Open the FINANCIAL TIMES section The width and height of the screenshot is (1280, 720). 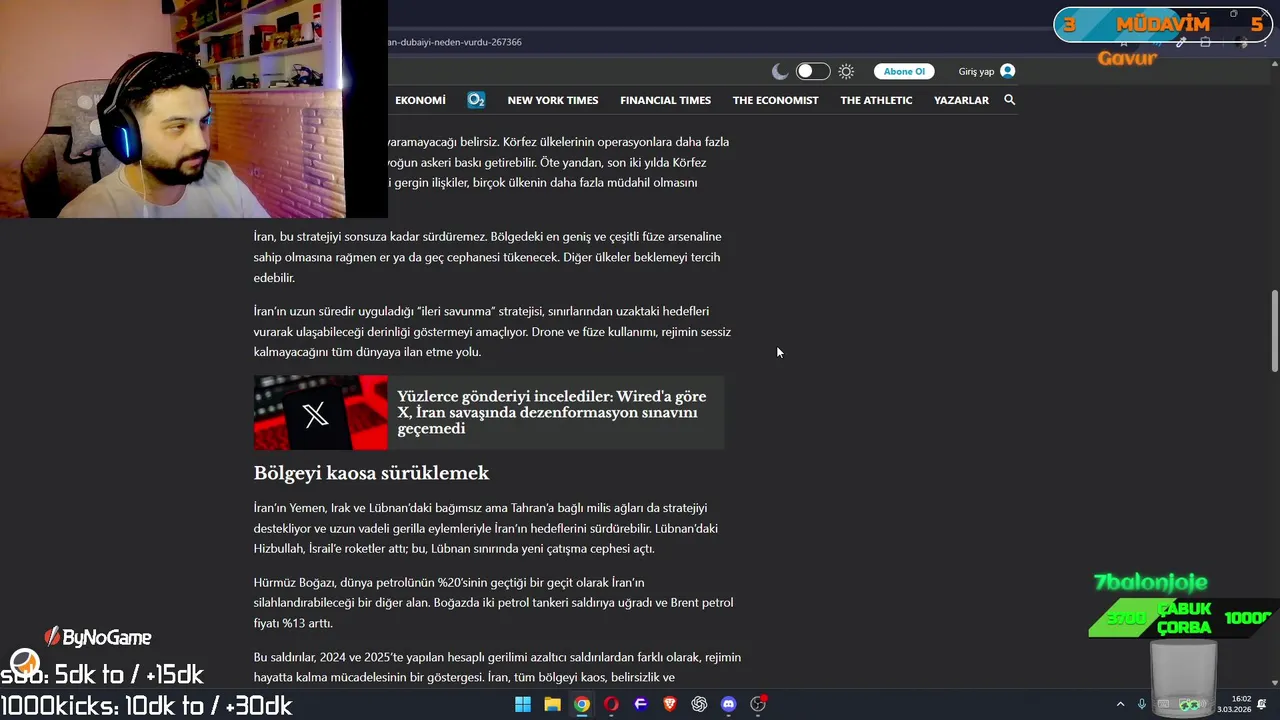(665, 100)
